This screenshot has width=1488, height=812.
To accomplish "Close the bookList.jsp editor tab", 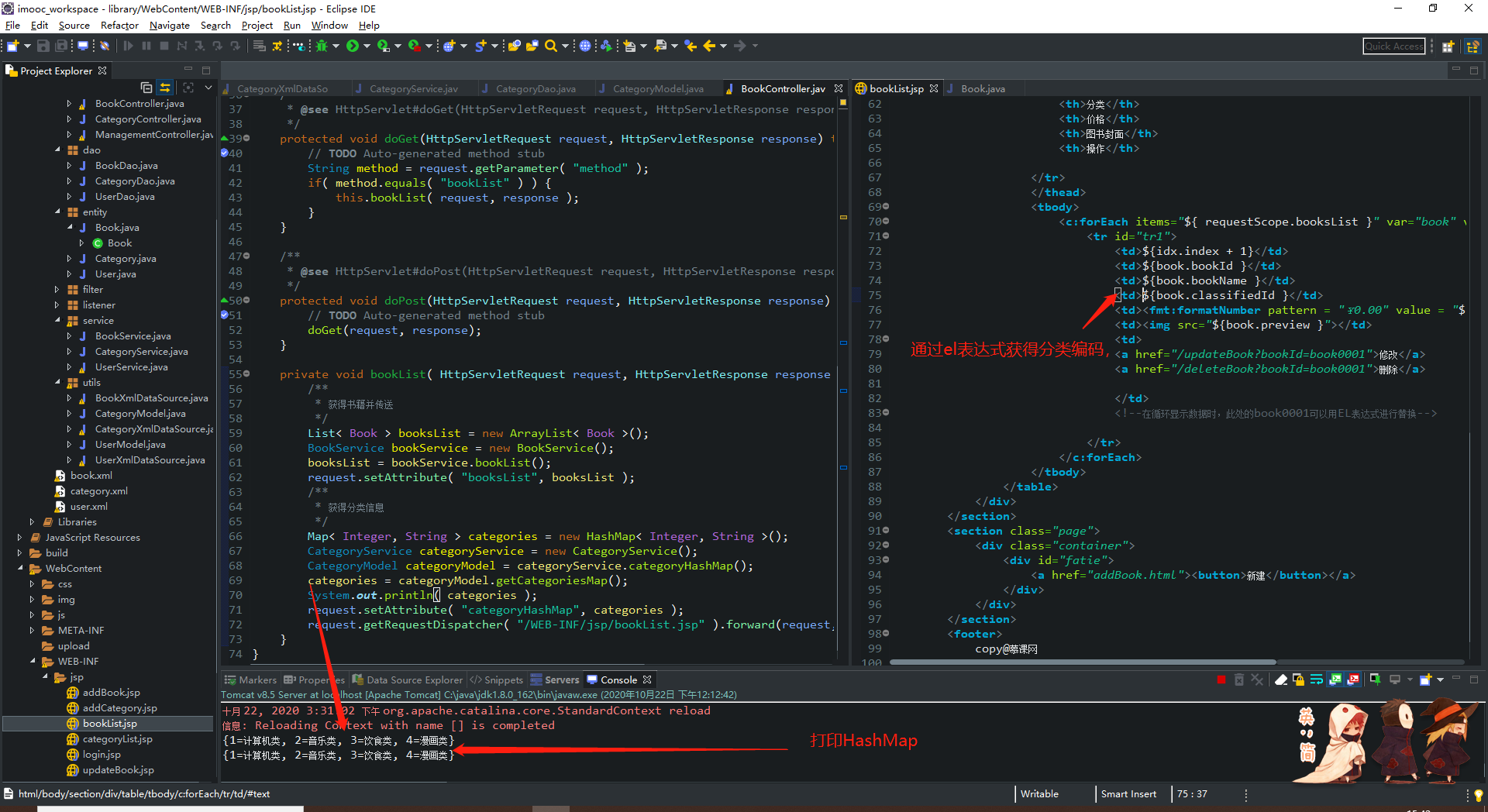I will (x=934, y=88).
